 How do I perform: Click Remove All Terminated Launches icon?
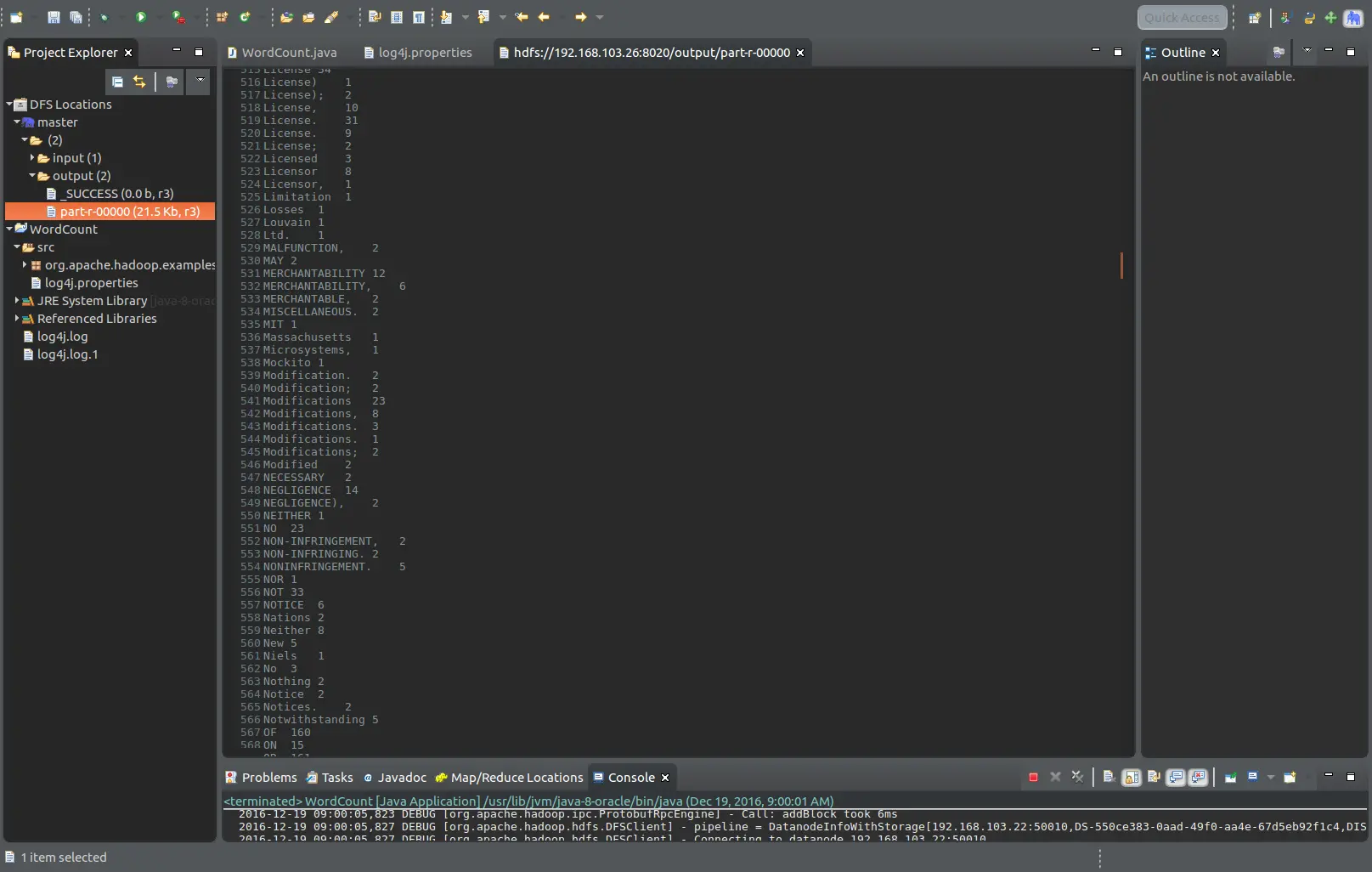[x=1077, y=777]
